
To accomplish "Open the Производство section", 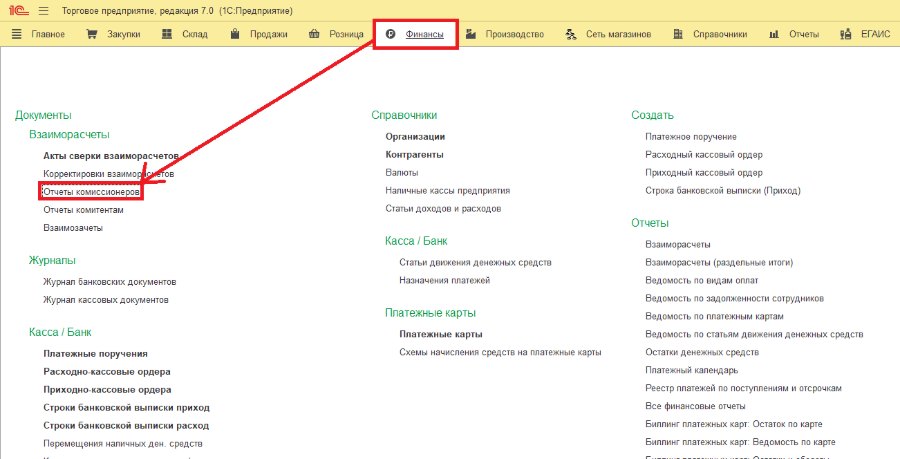I will tap(515, 34).
